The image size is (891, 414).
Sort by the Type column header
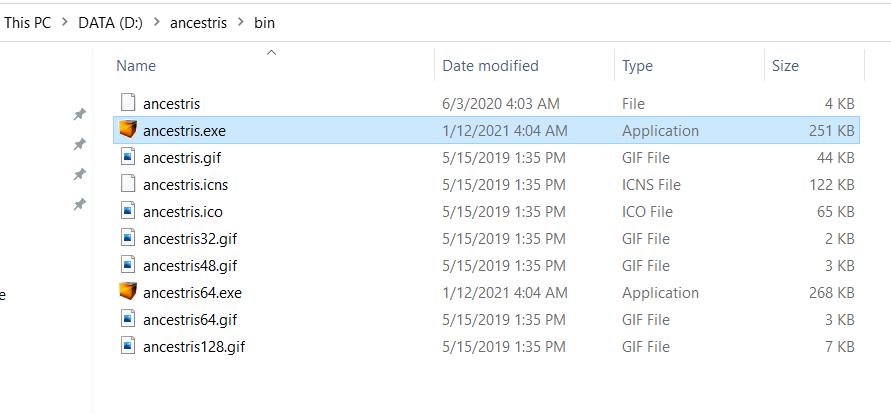click(x=637, y=66)
